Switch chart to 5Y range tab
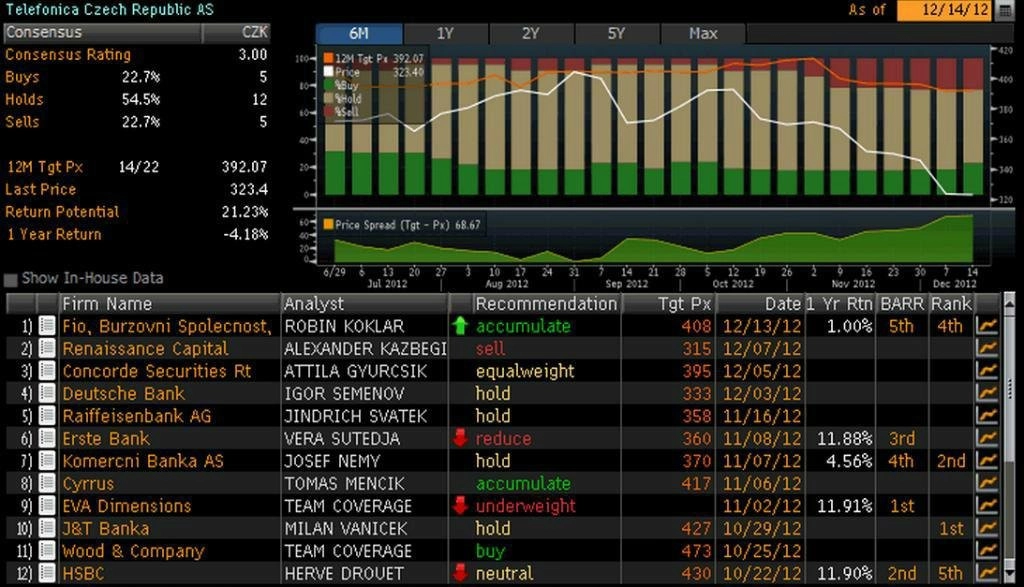 [616, 33]
